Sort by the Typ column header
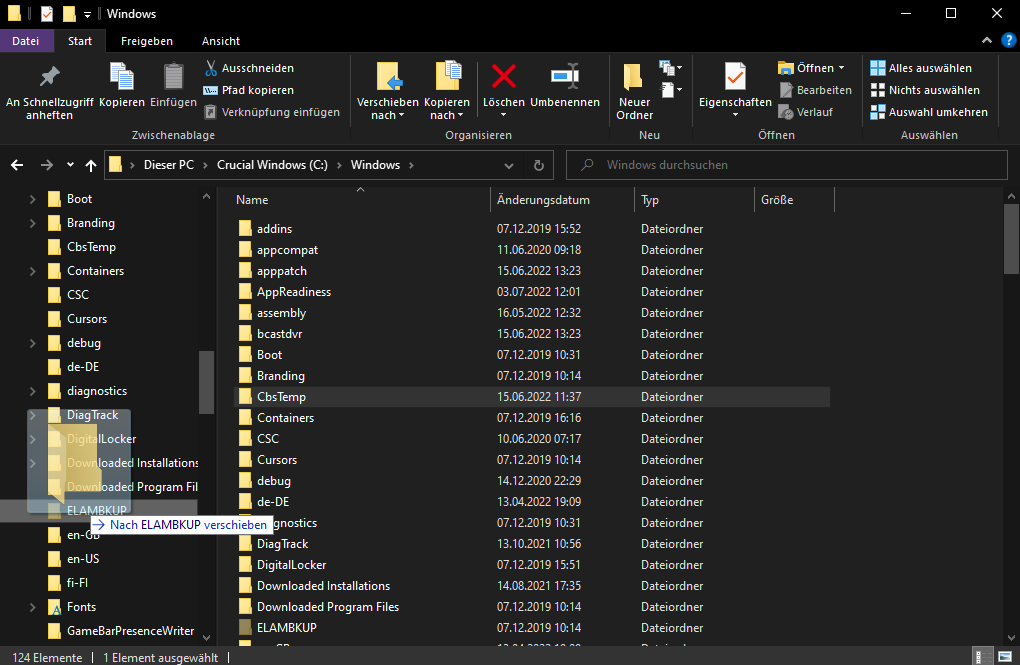 click(x=694, y=200)
